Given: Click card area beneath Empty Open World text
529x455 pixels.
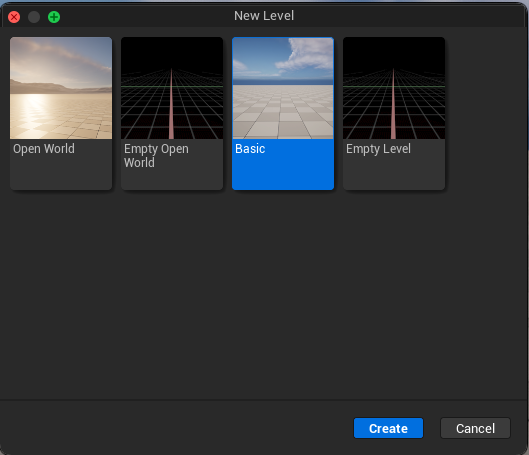Looking at the screenshot, I should (172, 179).
